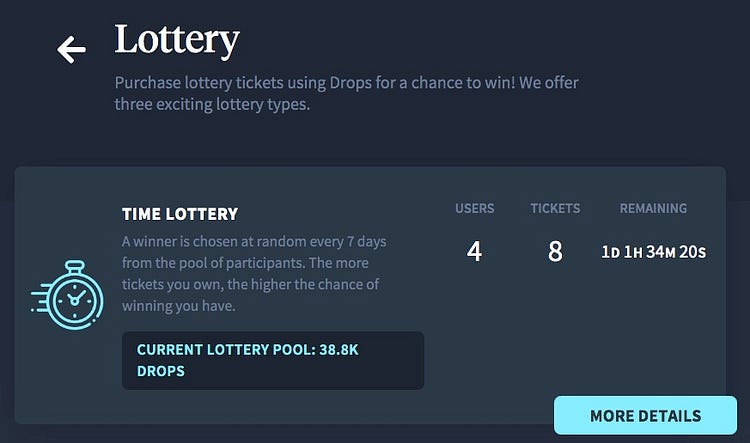Click the 38.8K Drops pool amount
The width and height of the screenshot is (750, 443).
click(339, 350)
